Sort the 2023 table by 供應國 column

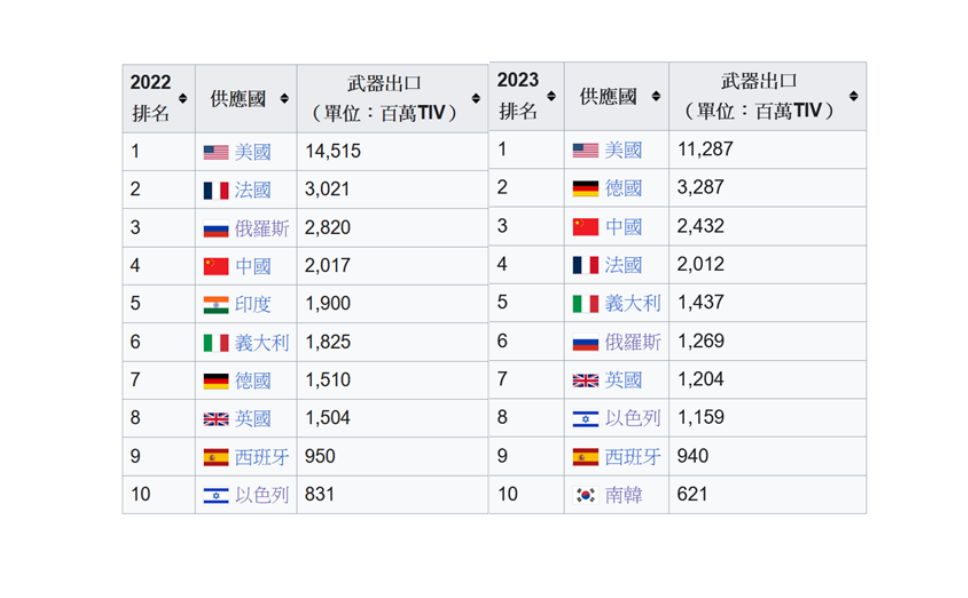point(656,96)
